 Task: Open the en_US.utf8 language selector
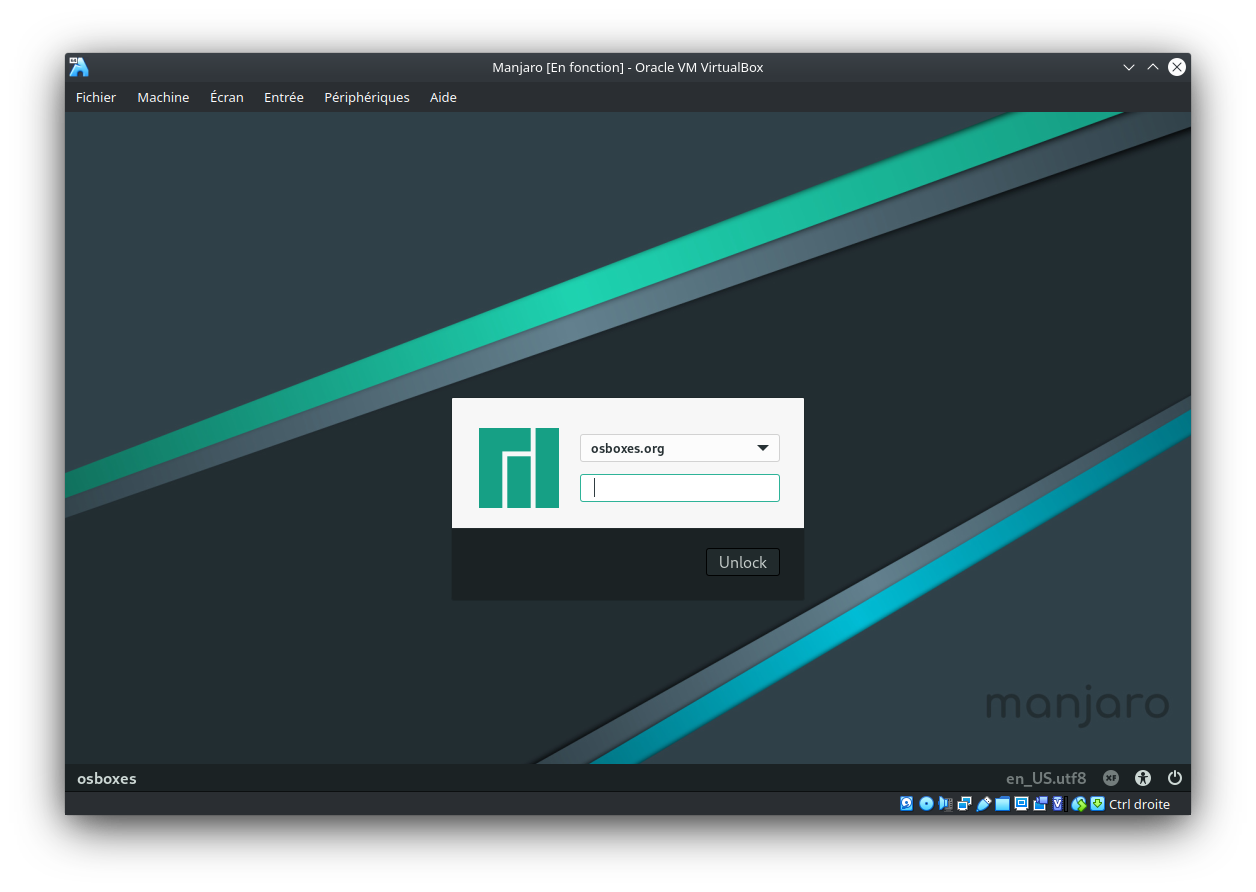(x=1045, y=778)
